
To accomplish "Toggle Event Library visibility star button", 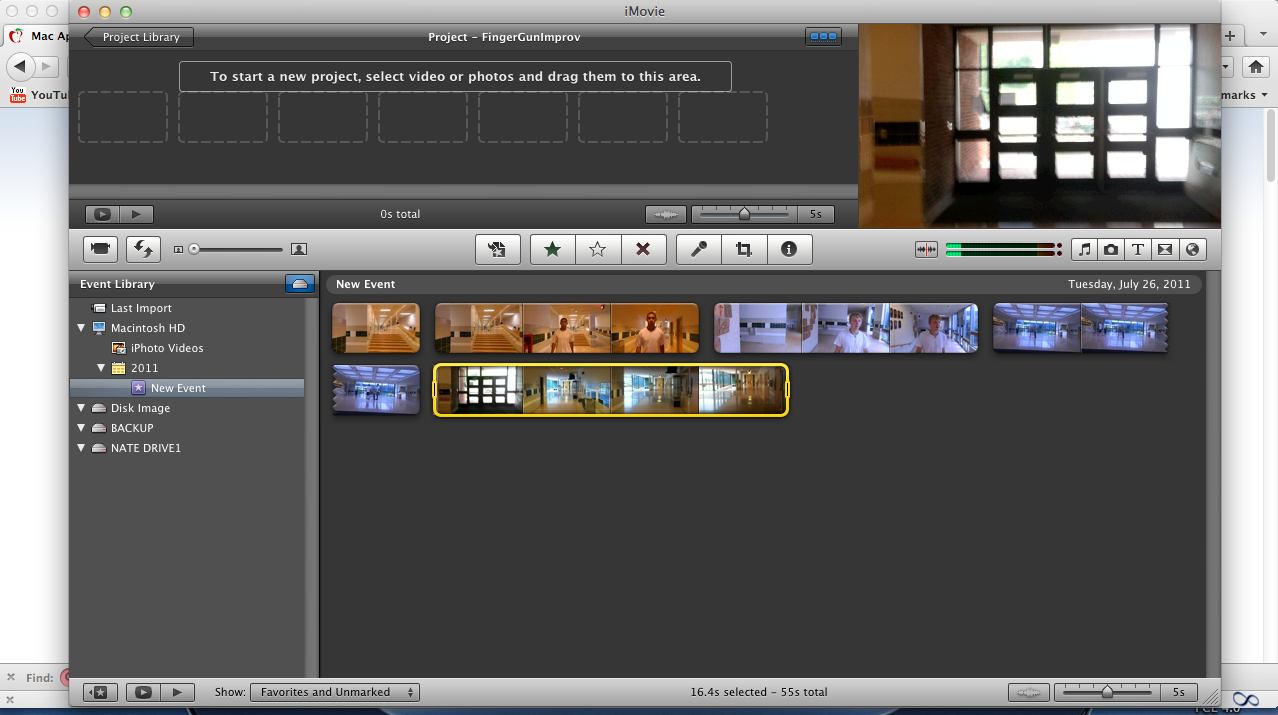I will (102, 692).
